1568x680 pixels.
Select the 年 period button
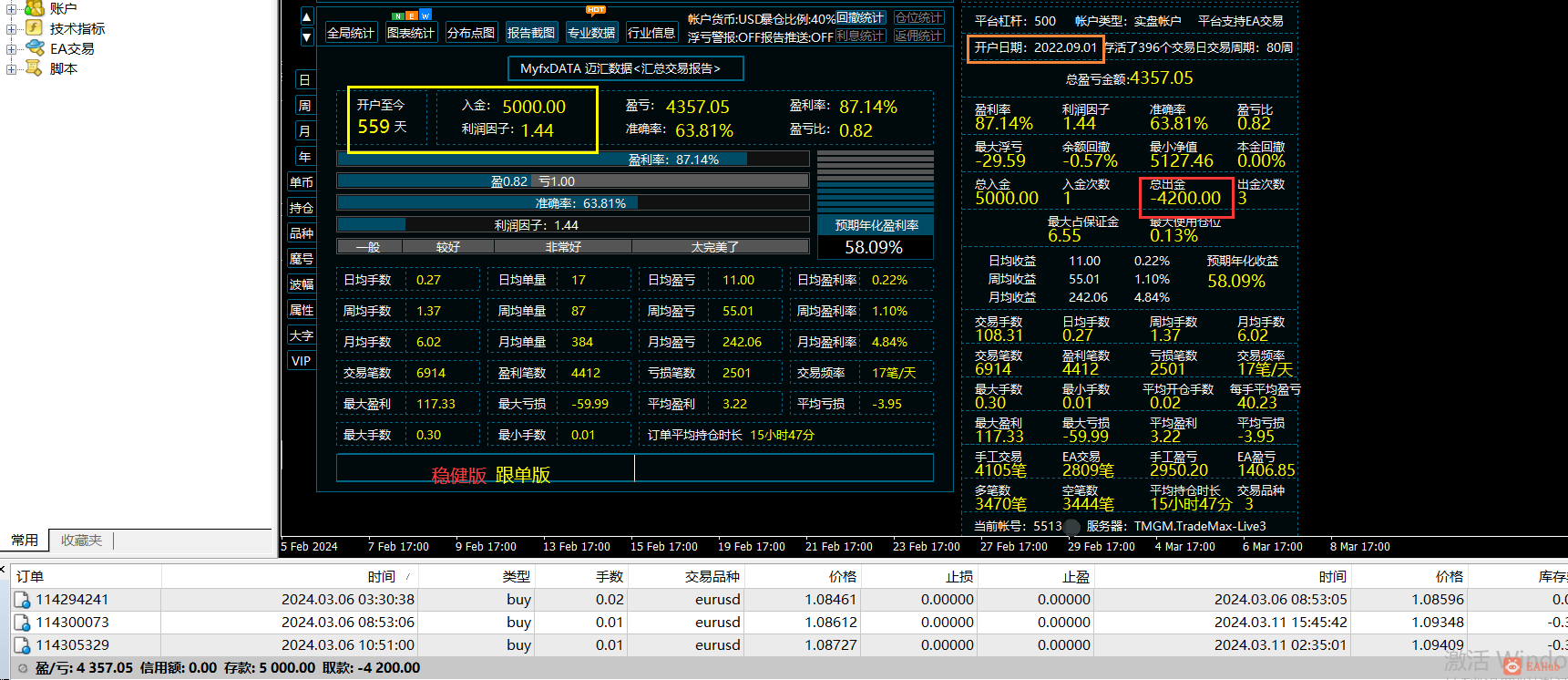pos(304,157)
